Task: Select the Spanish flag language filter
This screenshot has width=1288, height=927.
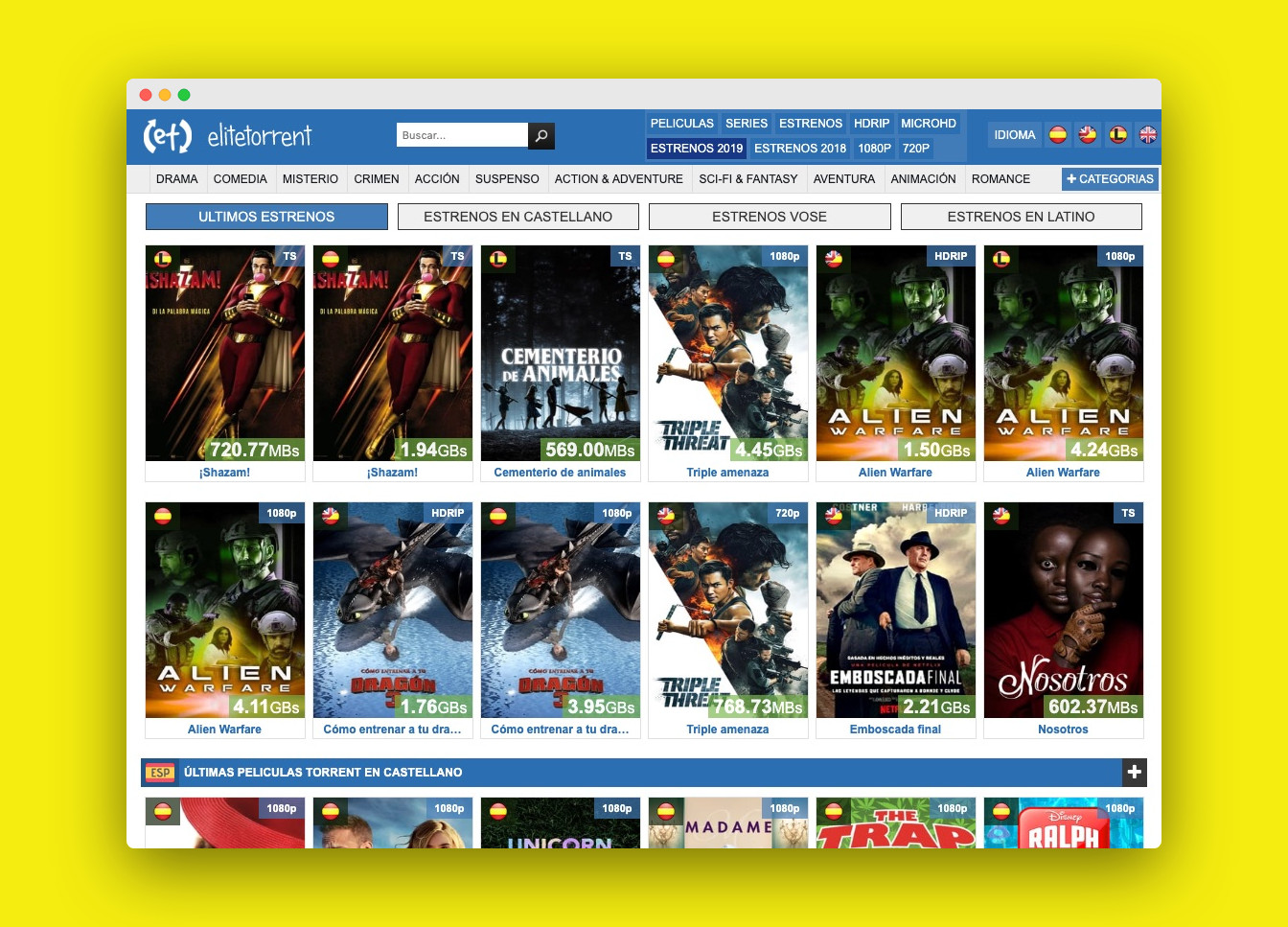Action: [x=1057, y=135]
